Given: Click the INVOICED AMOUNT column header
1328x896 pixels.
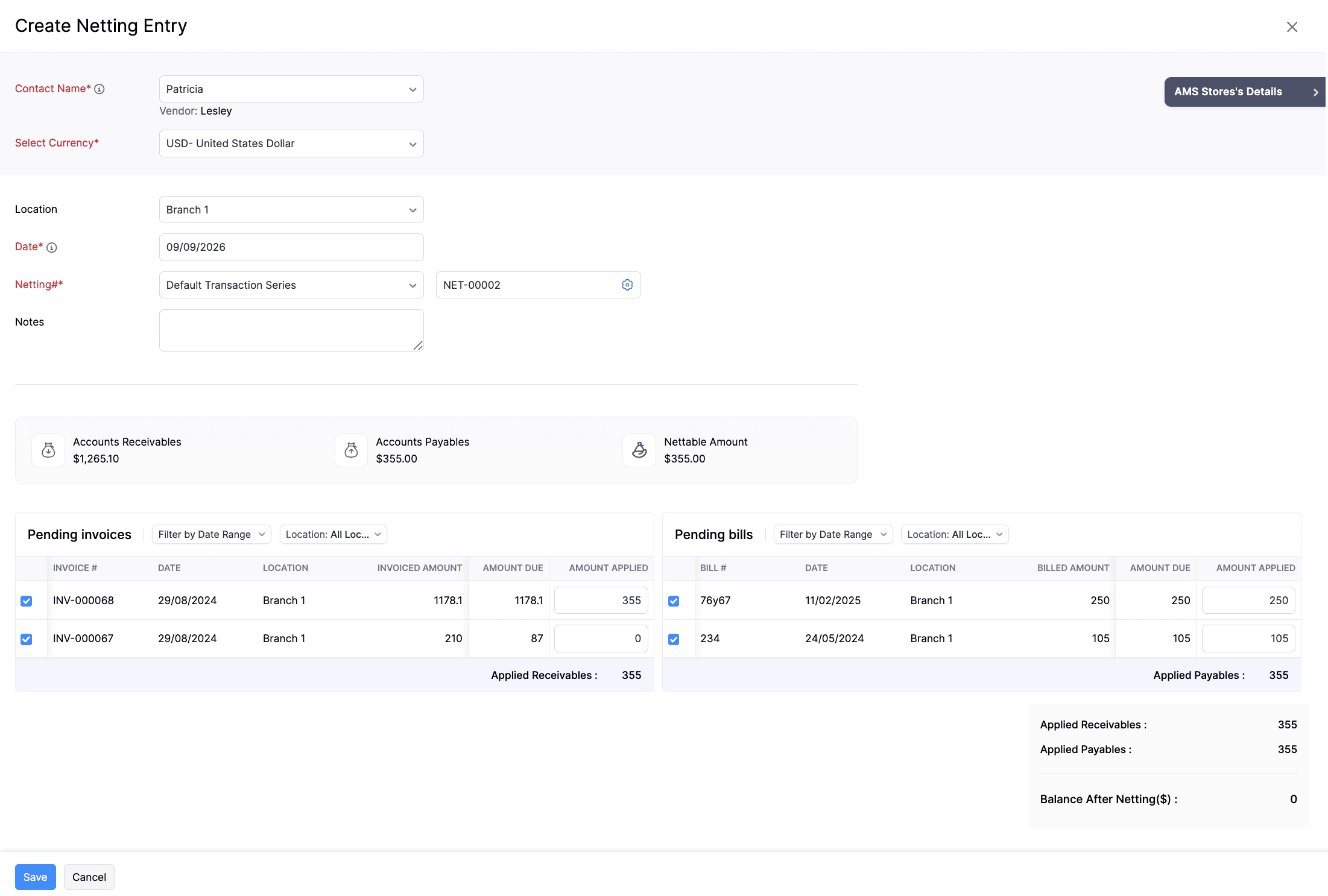Looking at the screenshot, I should point(420,568).
